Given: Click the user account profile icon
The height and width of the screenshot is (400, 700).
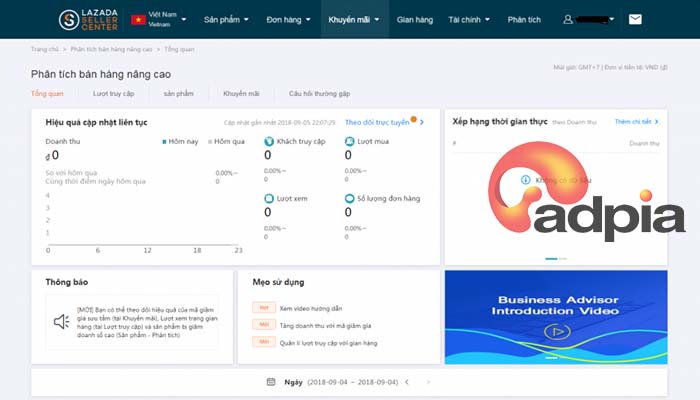Looking at the screenshot, I should tap(567, 20).
